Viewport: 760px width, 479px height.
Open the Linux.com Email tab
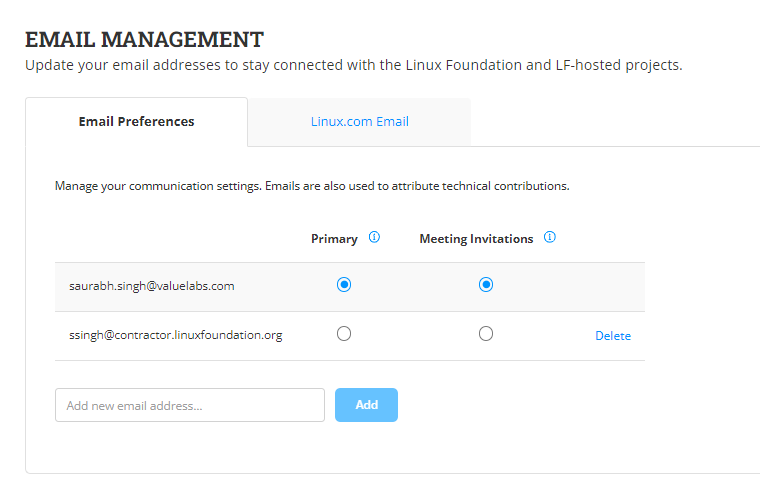pyautogui.click(x=359, y=122)
